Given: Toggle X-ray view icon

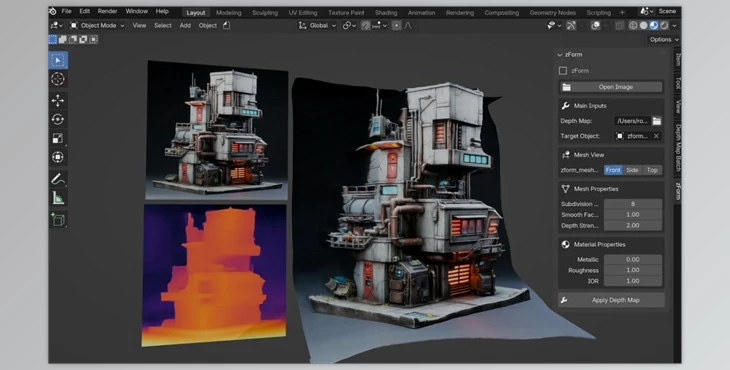Looking at the screenshot, I should [x=619, y=26].
